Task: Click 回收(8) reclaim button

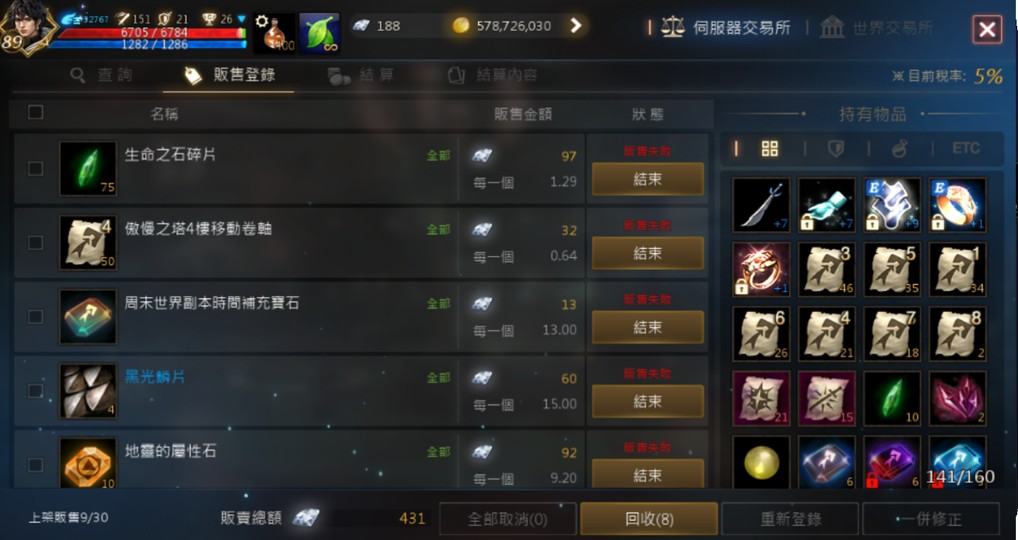Action: (649, 519)
